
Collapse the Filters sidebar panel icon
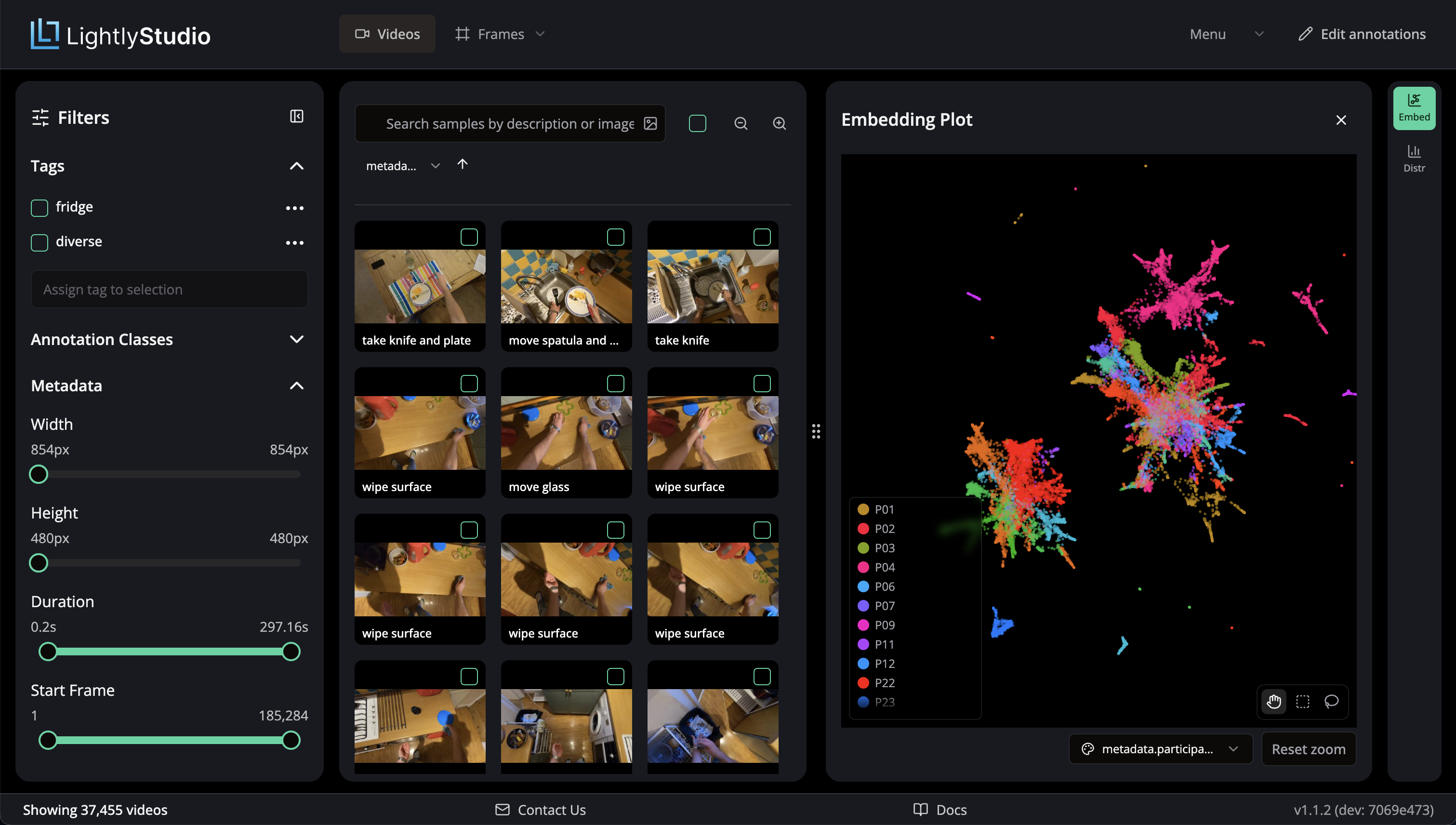tap(296, 116)
